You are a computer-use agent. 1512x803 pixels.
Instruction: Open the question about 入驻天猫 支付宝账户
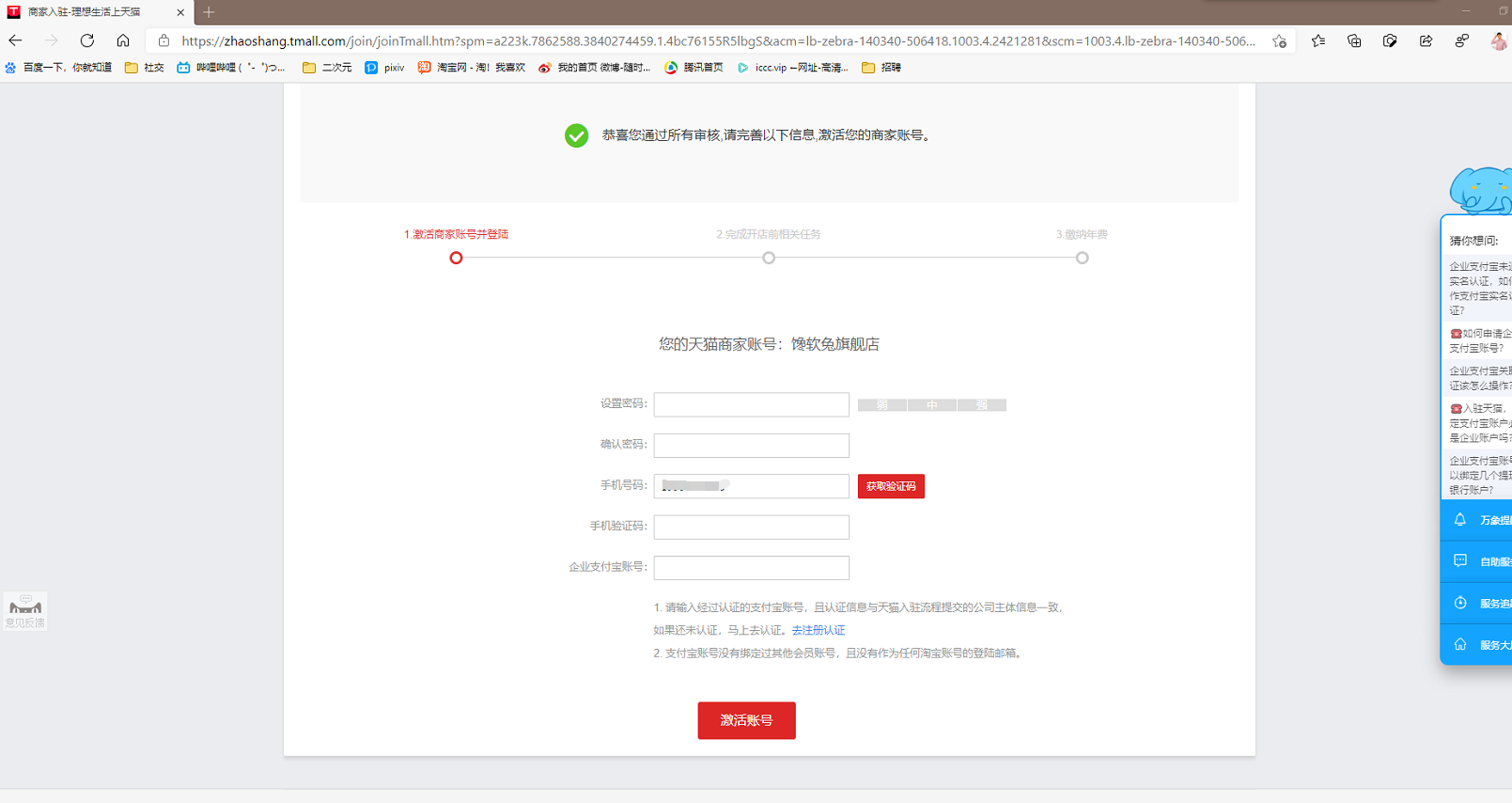pos(1480,423)
